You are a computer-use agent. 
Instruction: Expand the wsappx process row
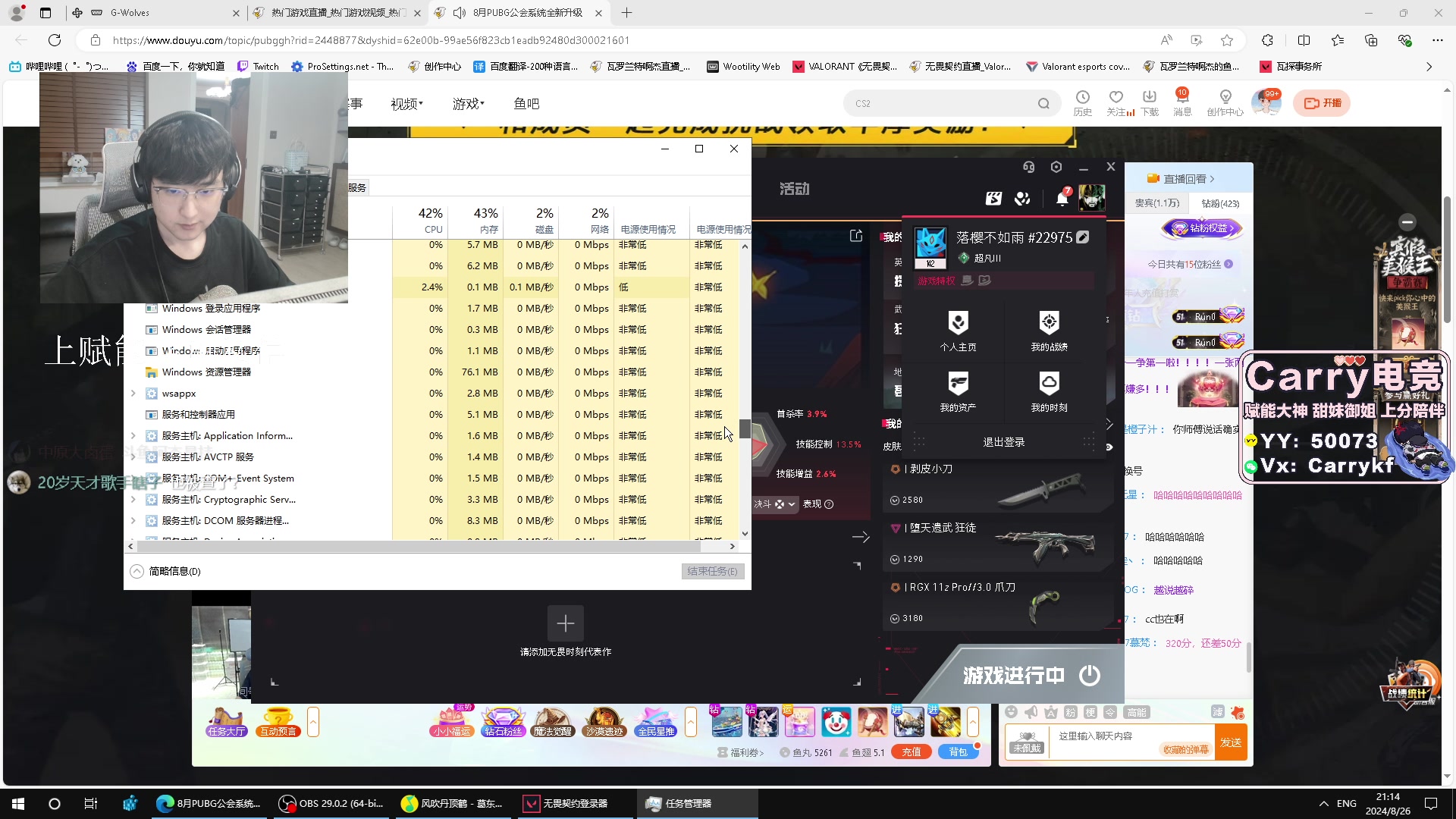coord(133,393)
